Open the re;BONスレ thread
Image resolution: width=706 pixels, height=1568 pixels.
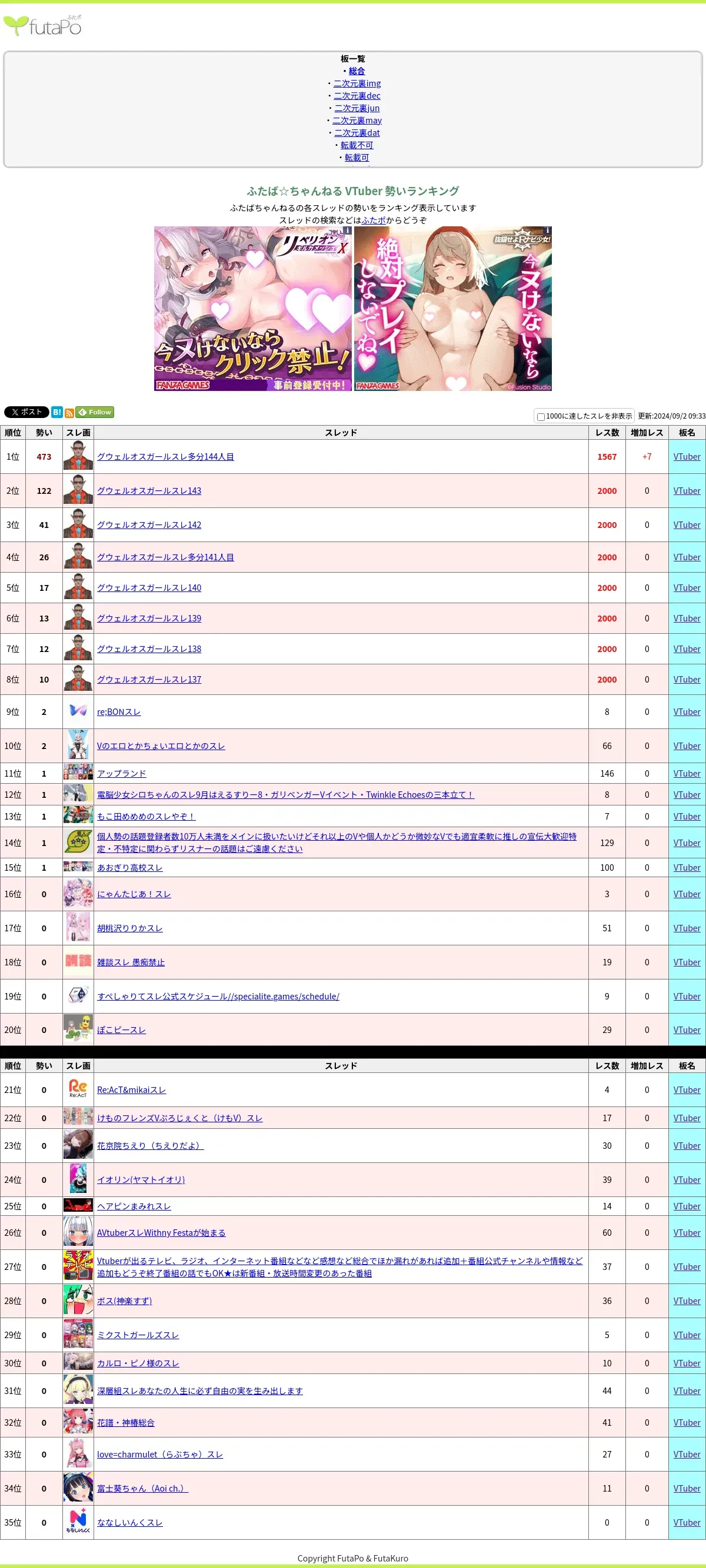(x=119, y=711)
